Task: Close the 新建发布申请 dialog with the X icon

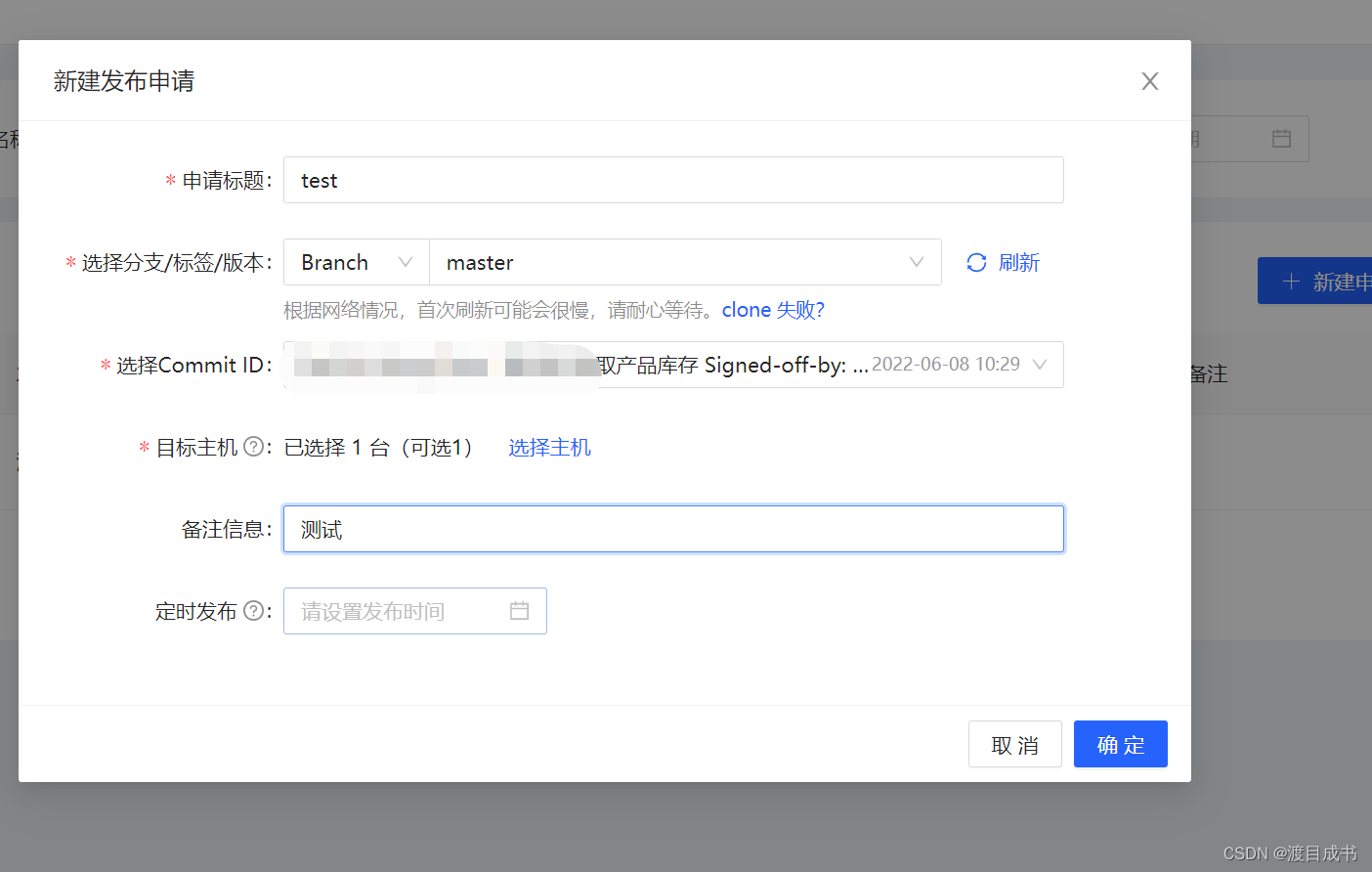Action: (x=1150, y=81)
